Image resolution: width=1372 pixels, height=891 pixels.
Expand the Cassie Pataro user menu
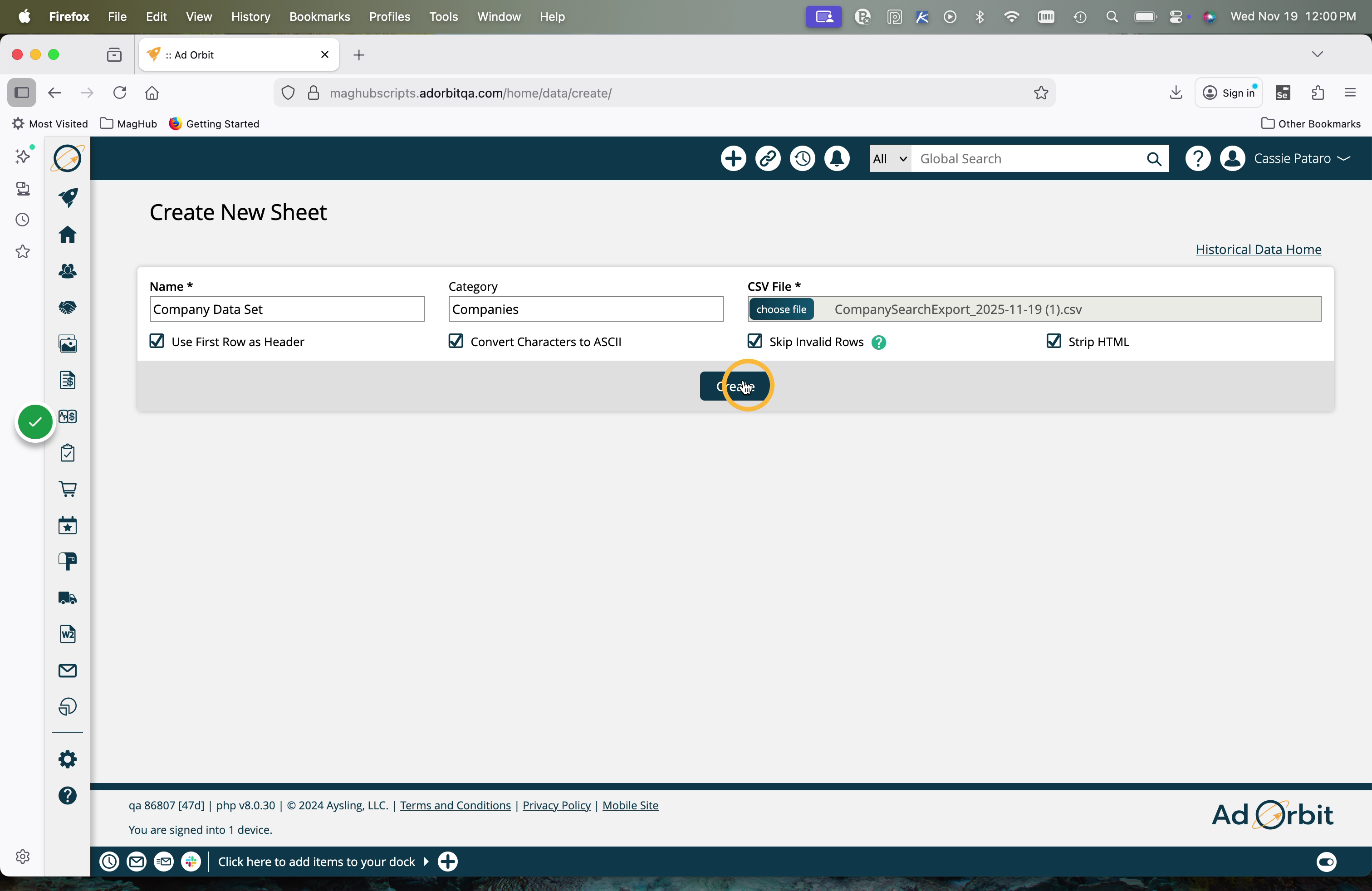click(1300, 158)
